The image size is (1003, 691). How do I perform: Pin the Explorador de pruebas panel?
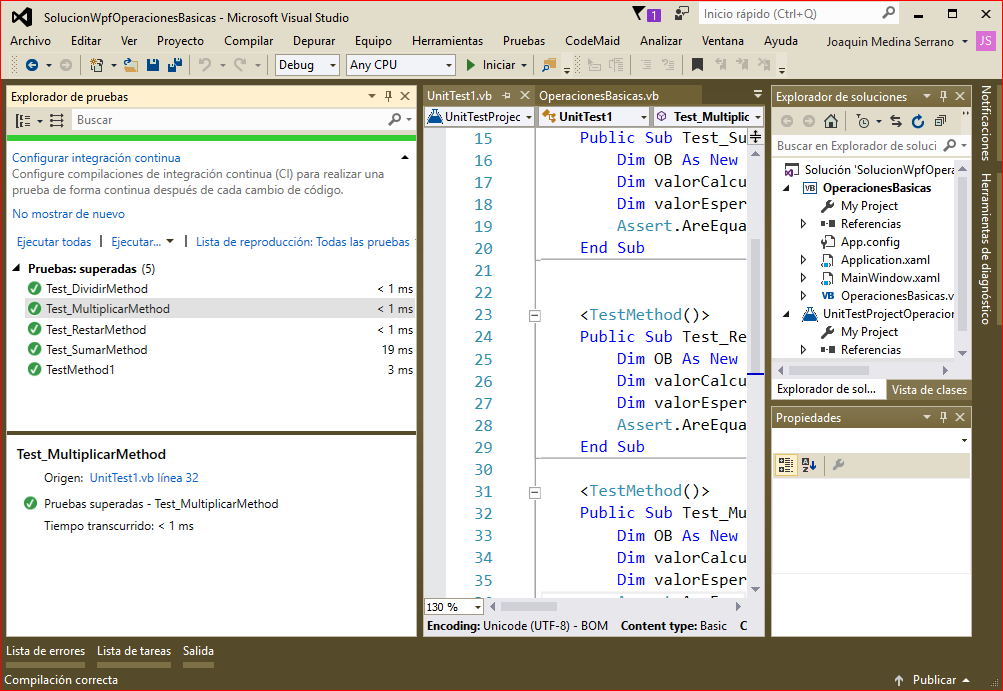coord(388,96)
